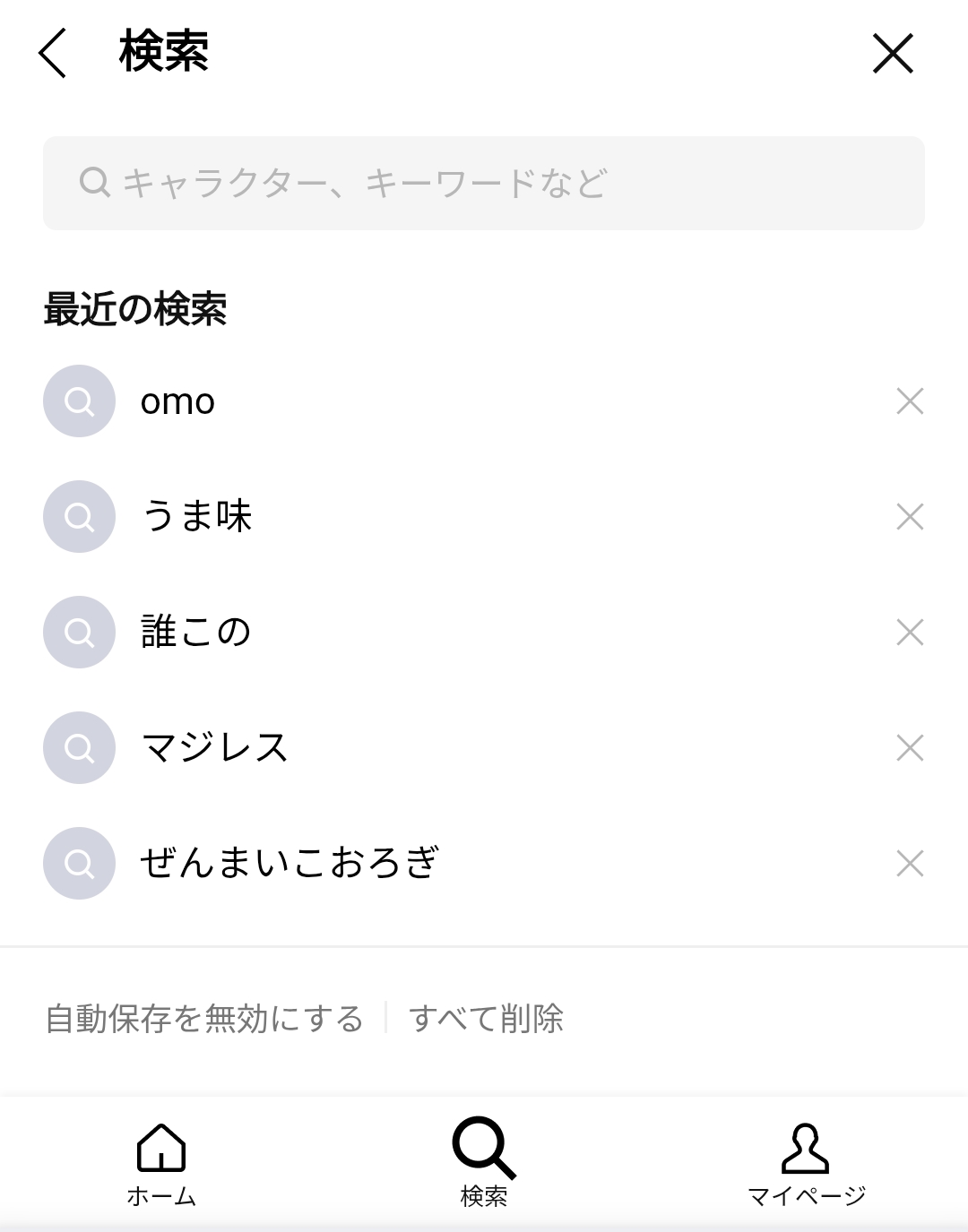Tap the magnifier icon beside 誰この
This screenshot has width=968, height=1232.
[x=79, y=633]
